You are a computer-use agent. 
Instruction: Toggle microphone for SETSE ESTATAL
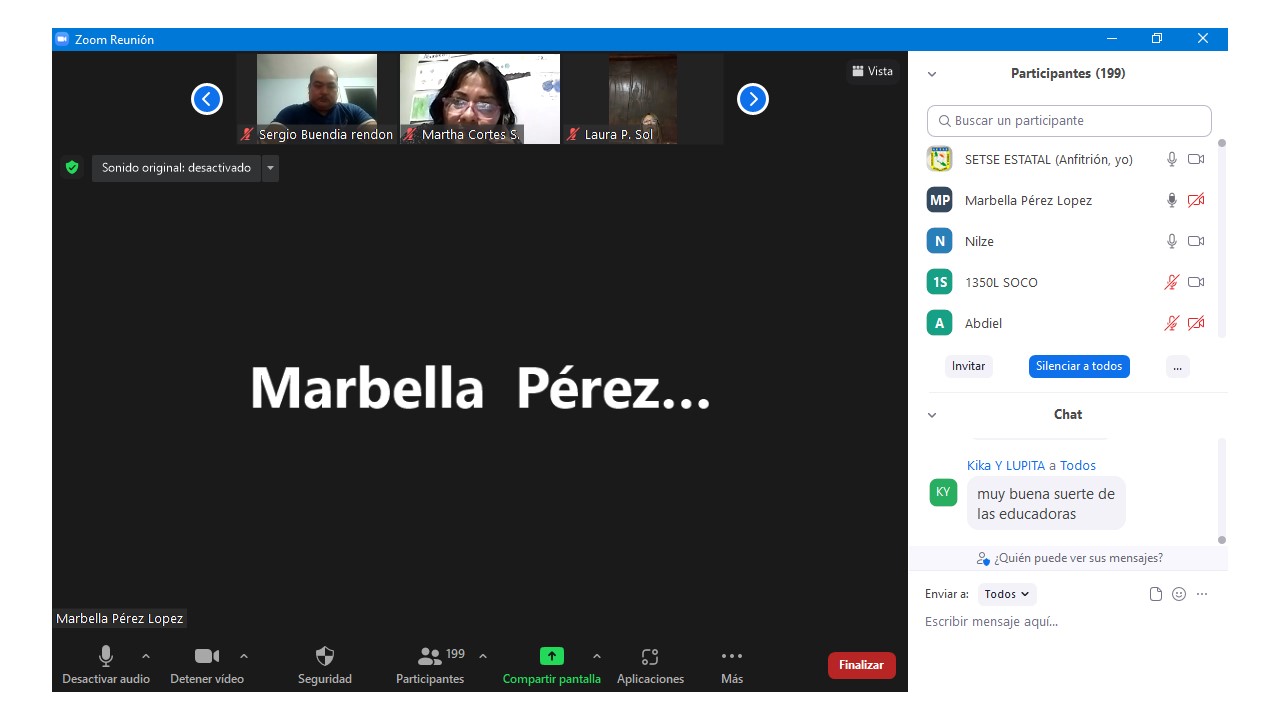pyautogui.click(x=1172, y=159)
